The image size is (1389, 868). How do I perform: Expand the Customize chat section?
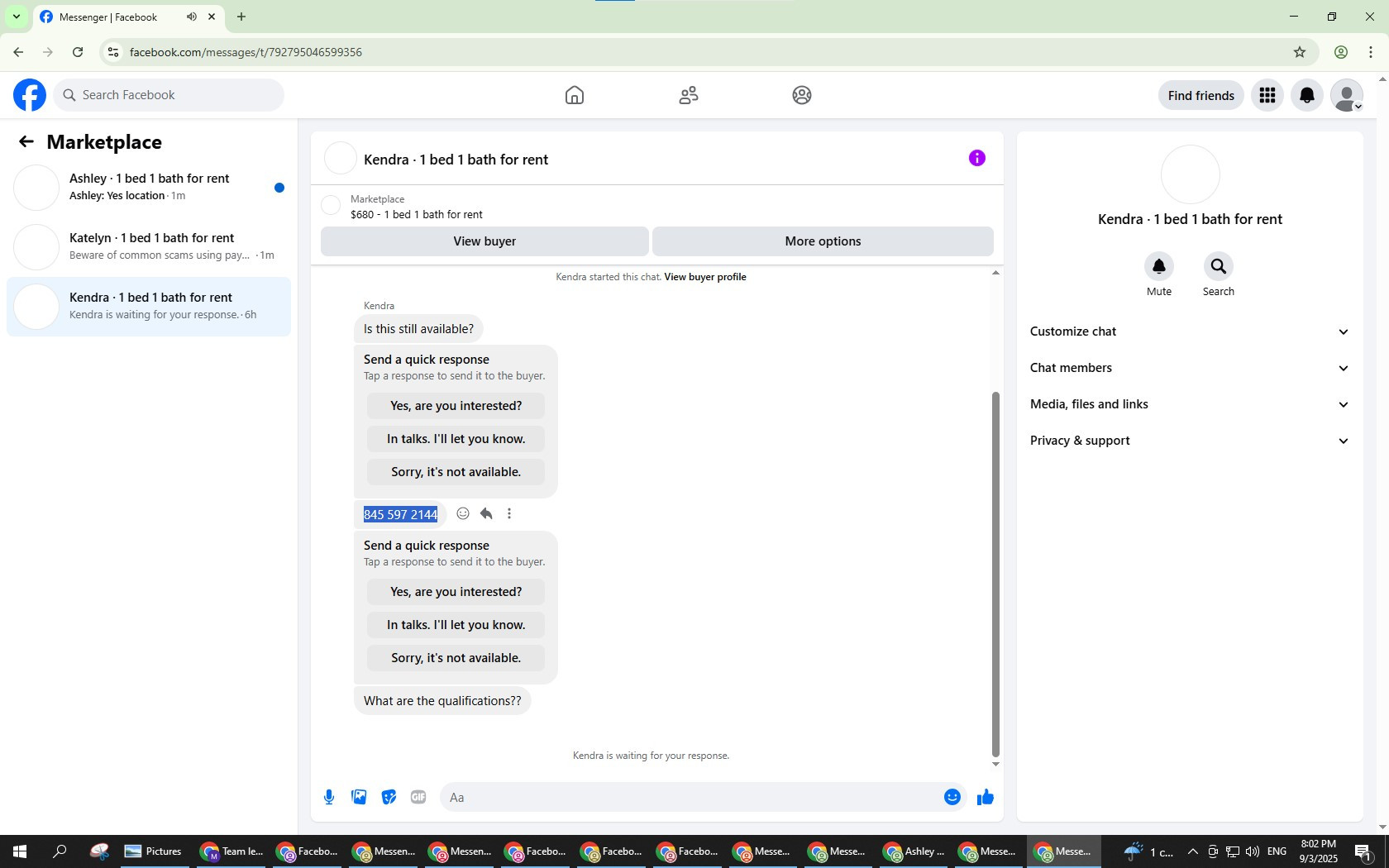(1190, 331)
